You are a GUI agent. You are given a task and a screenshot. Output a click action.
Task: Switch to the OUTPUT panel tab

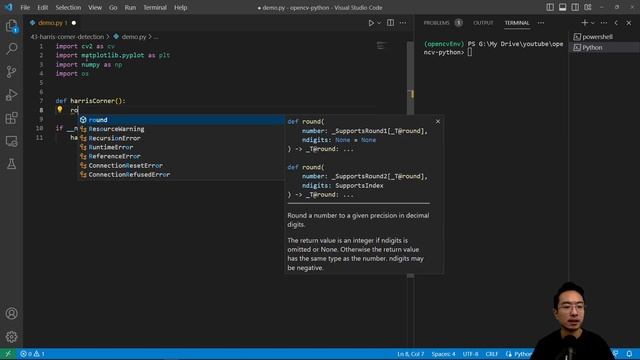click(483, 23)
